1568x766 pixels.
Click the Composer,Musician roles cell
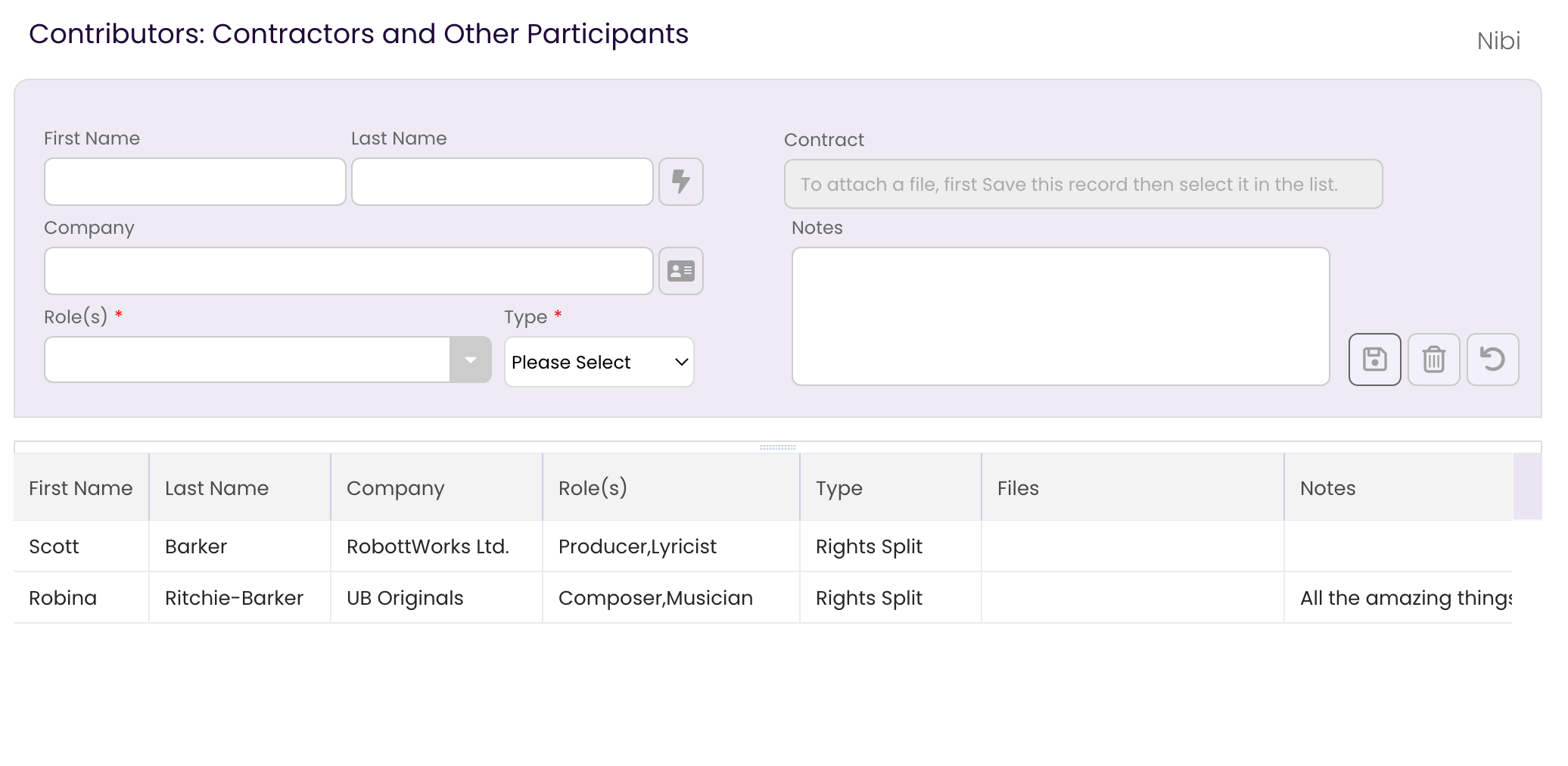pos(671,598)
